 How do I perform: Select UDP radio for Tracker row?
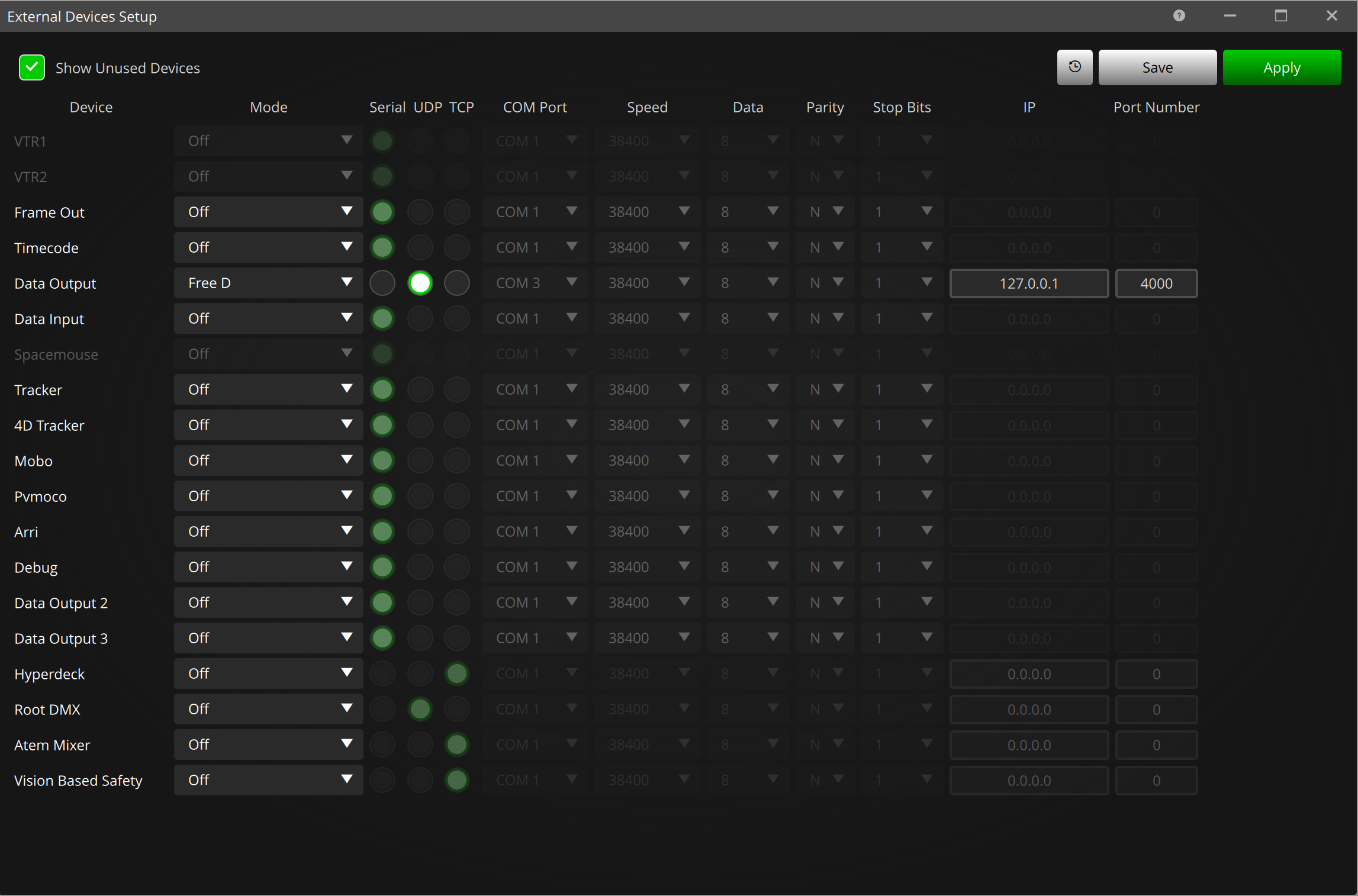(420, 389)
